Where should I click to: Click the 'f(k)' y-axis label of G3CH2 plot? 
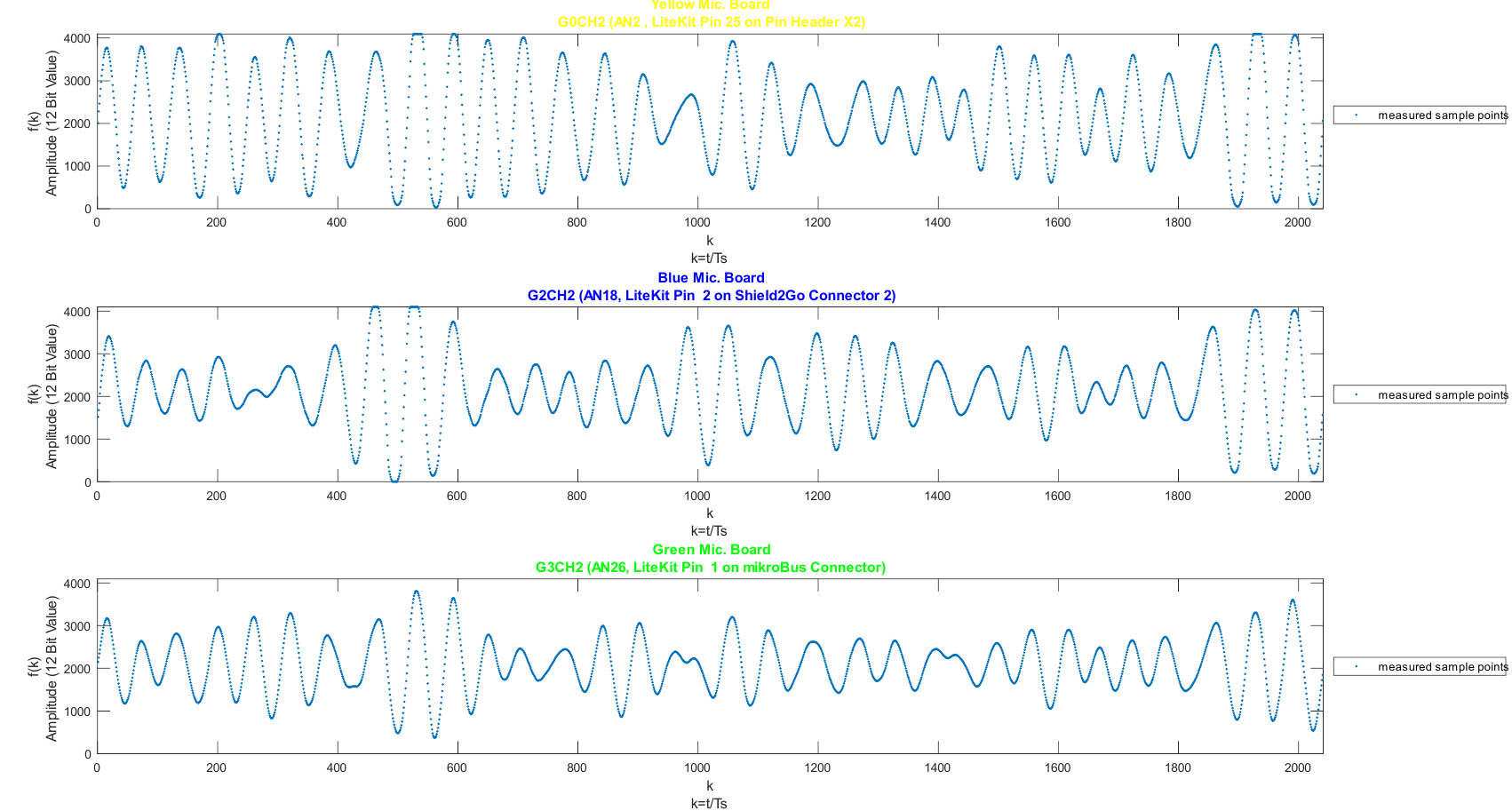click(34, 667)
